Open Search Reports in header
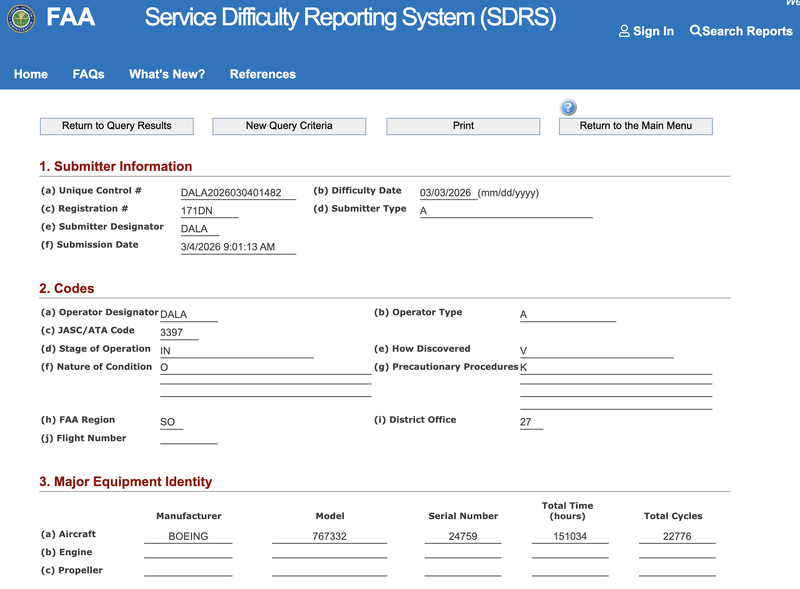This screenshot has height=589, width=800. click(741, 31)
